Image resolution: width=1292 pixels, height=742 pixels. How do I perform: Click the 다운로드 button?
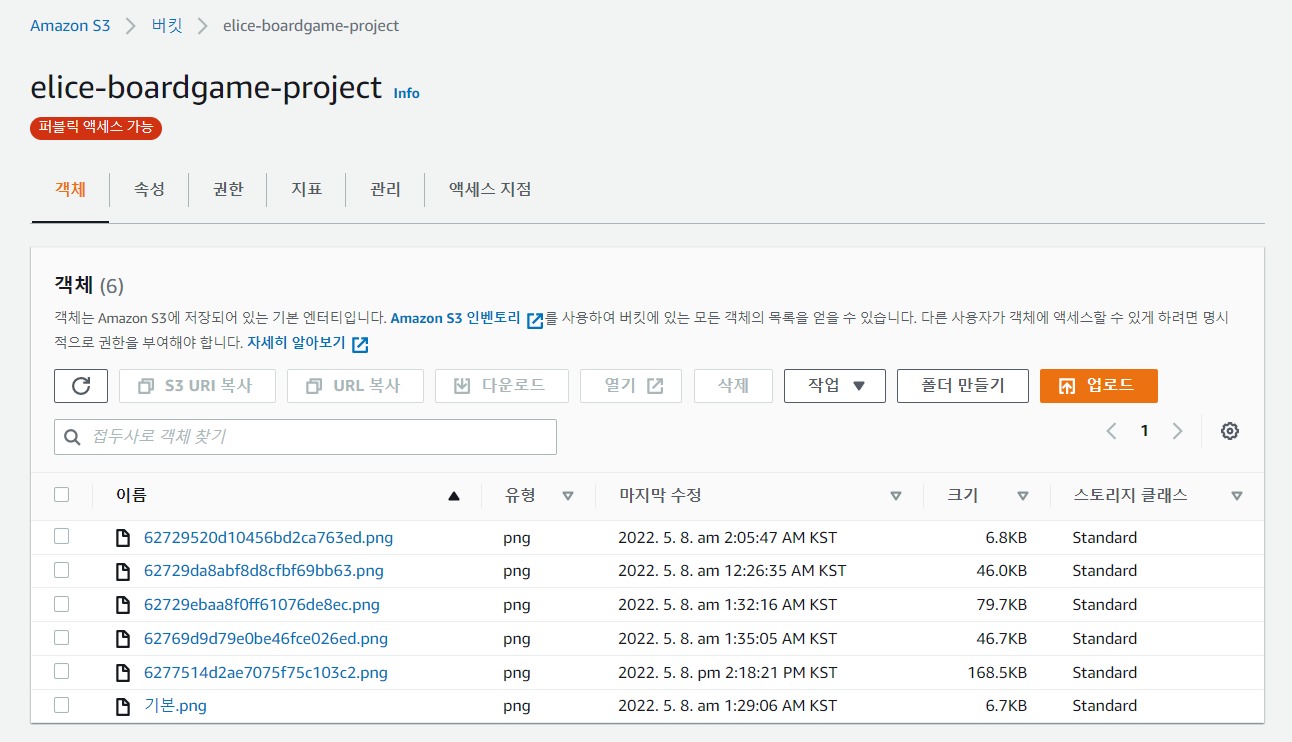coord(502,386)
